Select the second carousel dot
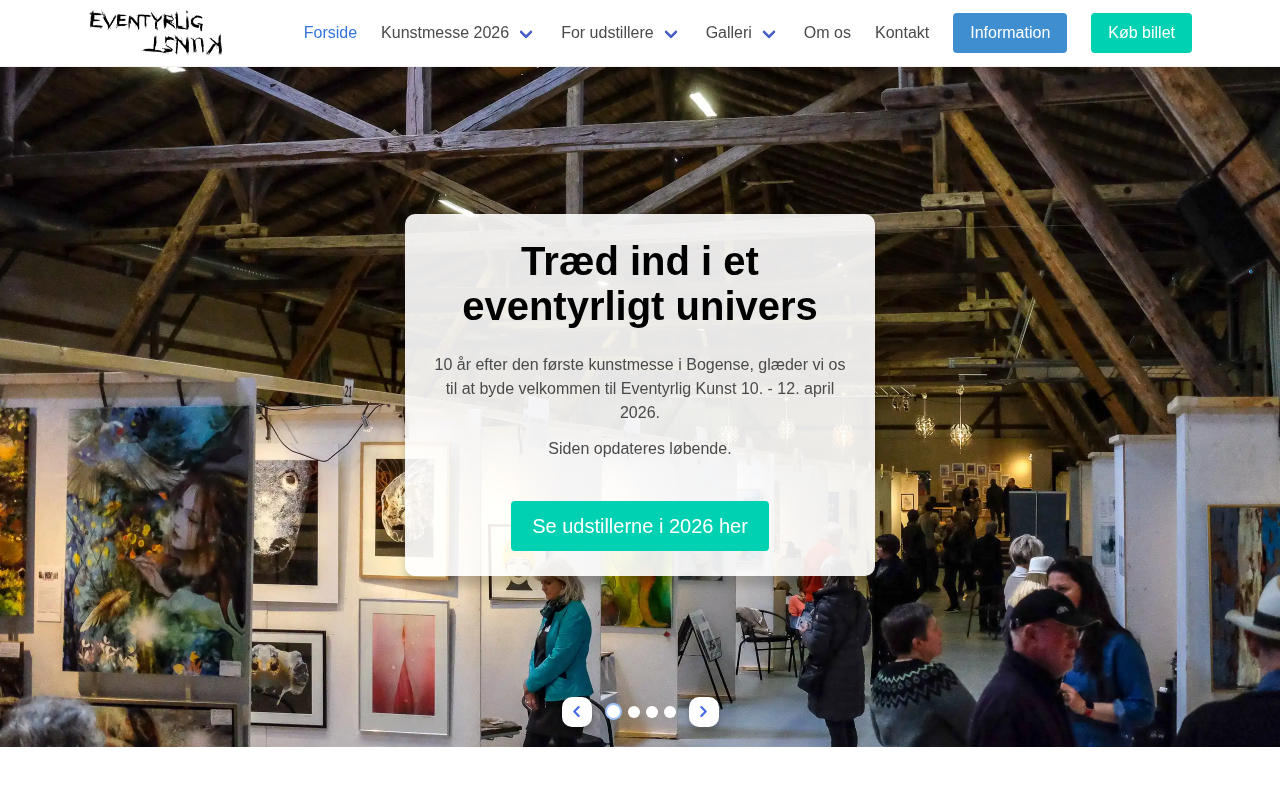Screen dimensions: 1280x800 pos(634,712)
